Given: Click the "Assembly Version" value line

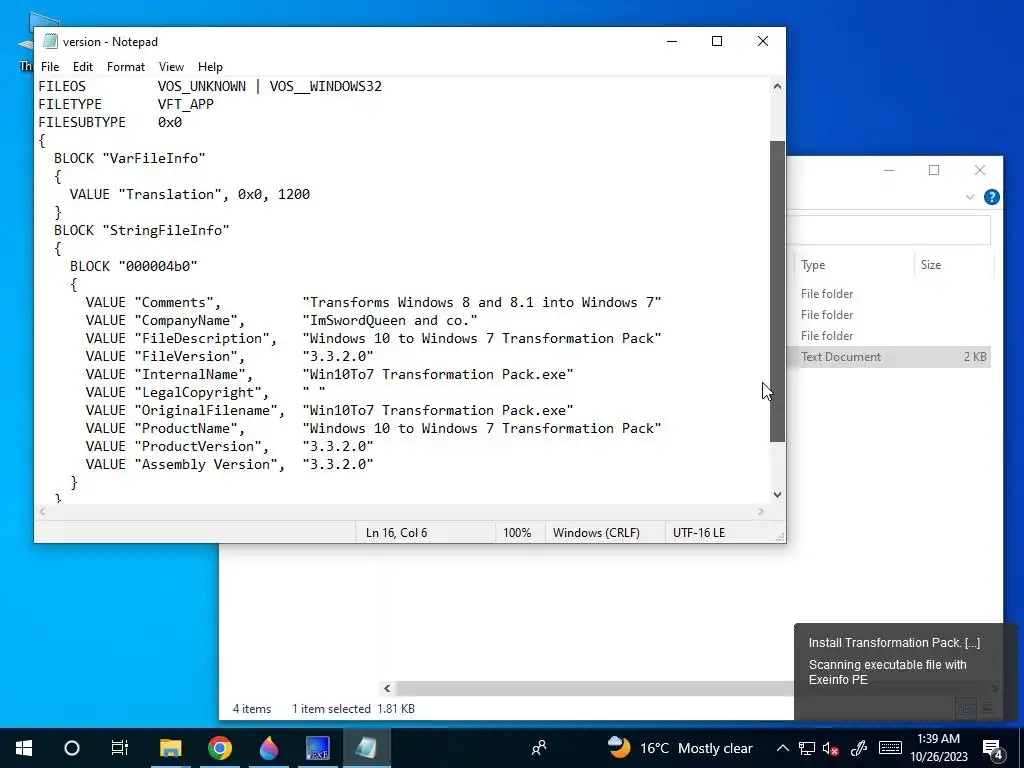Looking at the screenshot, I should pyautogui.click(x=229, y=464).
